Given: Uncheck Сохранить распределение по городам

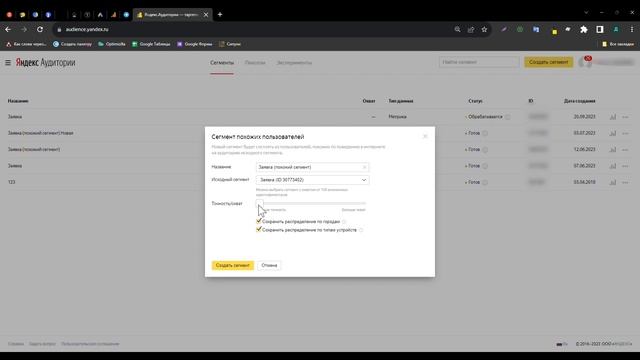Looking at the screenshot, I should tap(259, 221).
